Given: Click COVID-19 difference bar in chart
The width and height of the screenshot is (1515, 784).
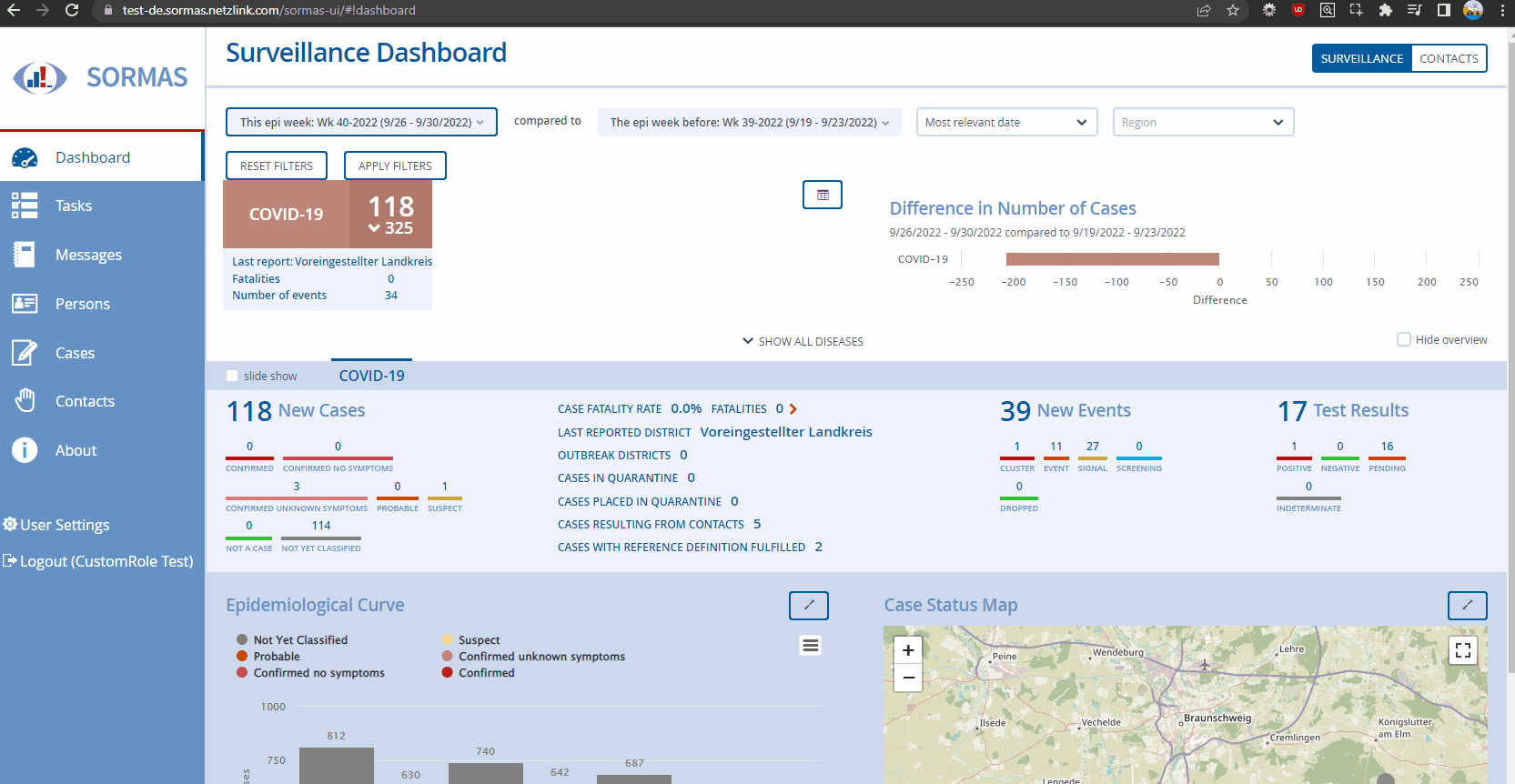Looking at the screenshot, I should [1112, 259].
